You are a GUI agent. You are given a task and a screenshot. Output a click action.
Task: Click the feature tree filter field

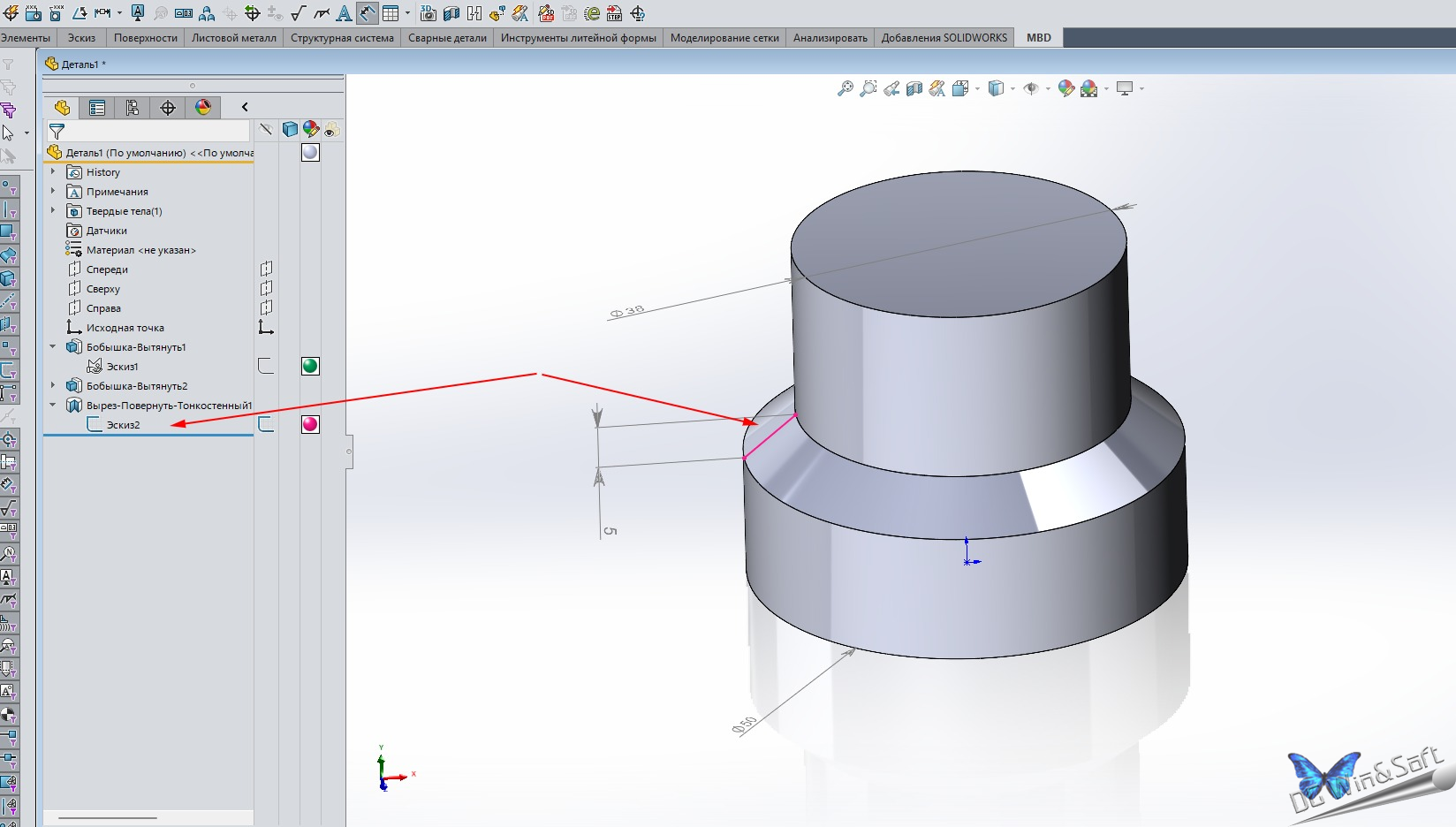[148, 131]
